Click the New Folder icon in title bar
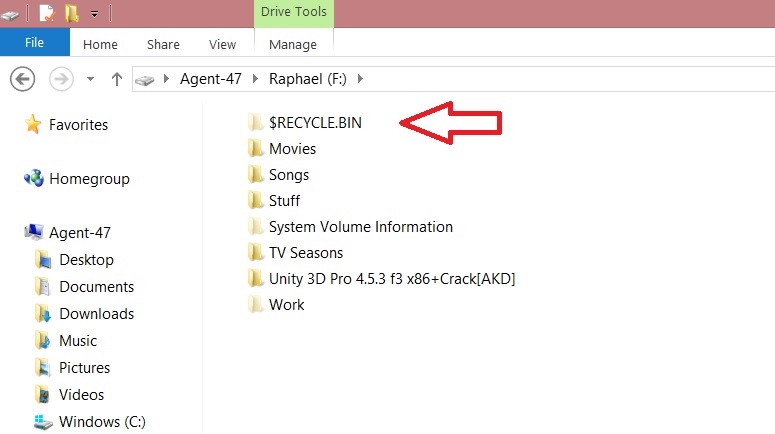 point(71,14)
